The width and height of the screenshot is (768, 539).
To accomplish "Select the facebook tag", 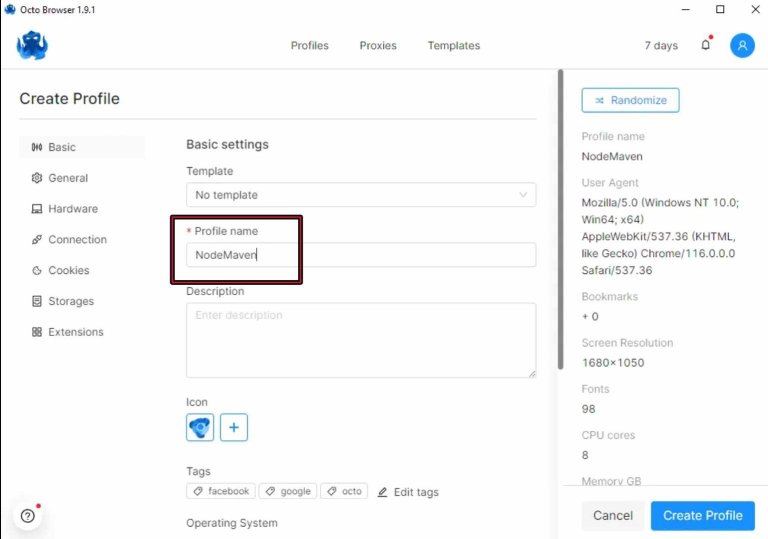I will coord(221,491).
